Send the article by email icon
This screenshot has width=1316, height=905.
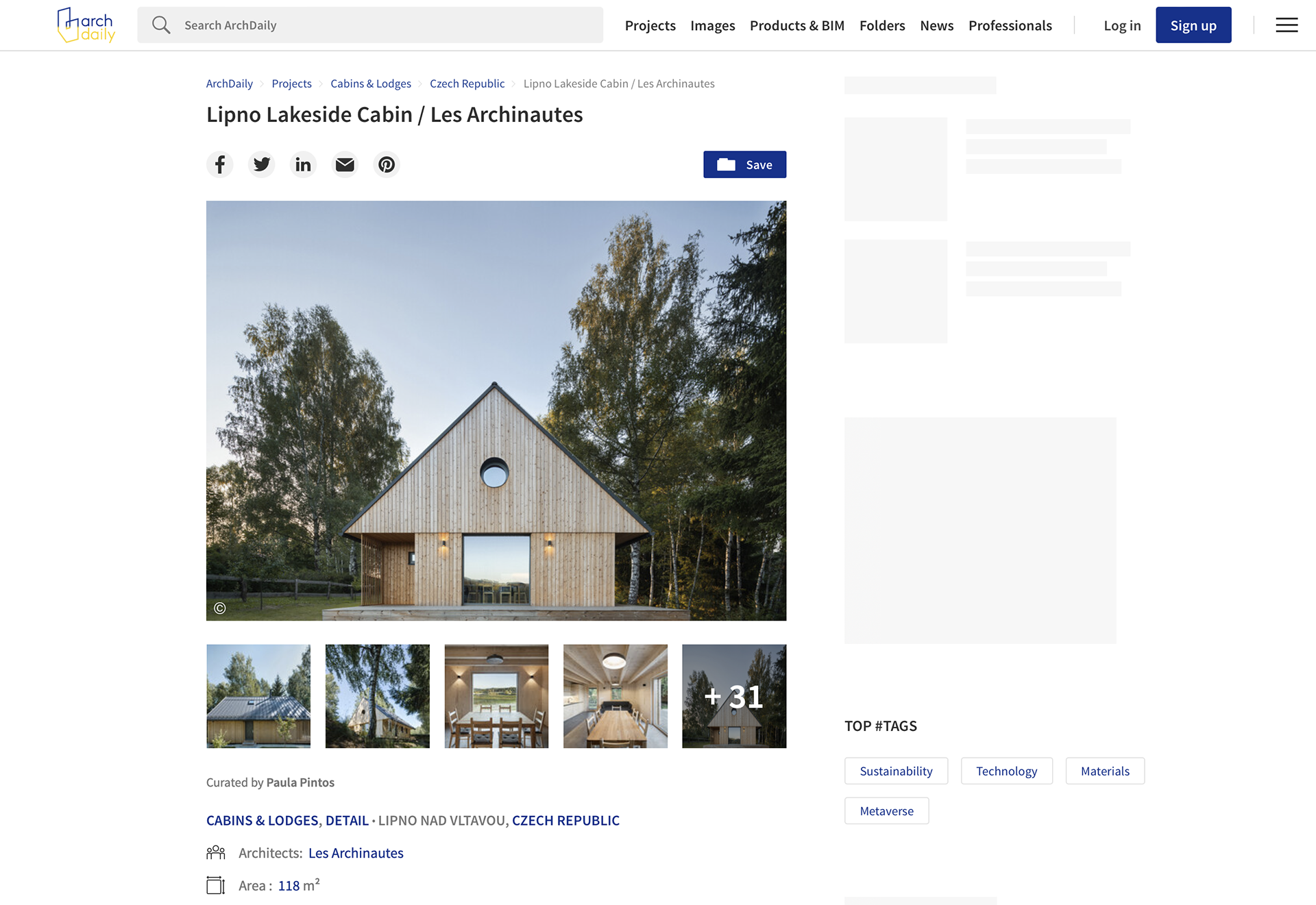345,164
